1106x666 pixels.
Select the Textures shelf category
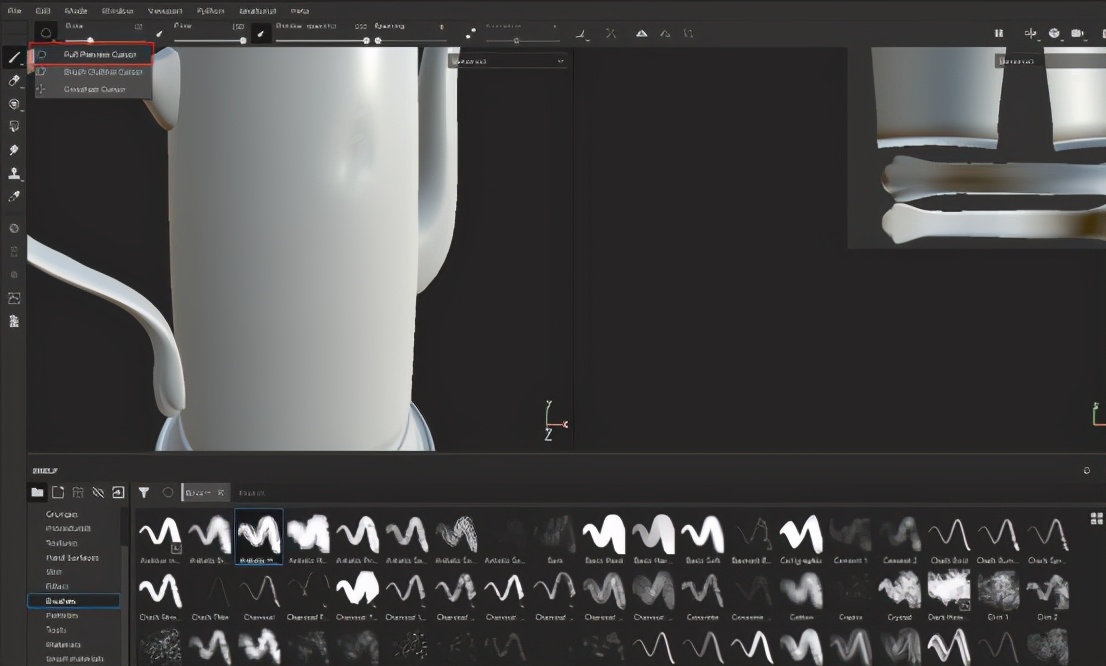[61, 543]
